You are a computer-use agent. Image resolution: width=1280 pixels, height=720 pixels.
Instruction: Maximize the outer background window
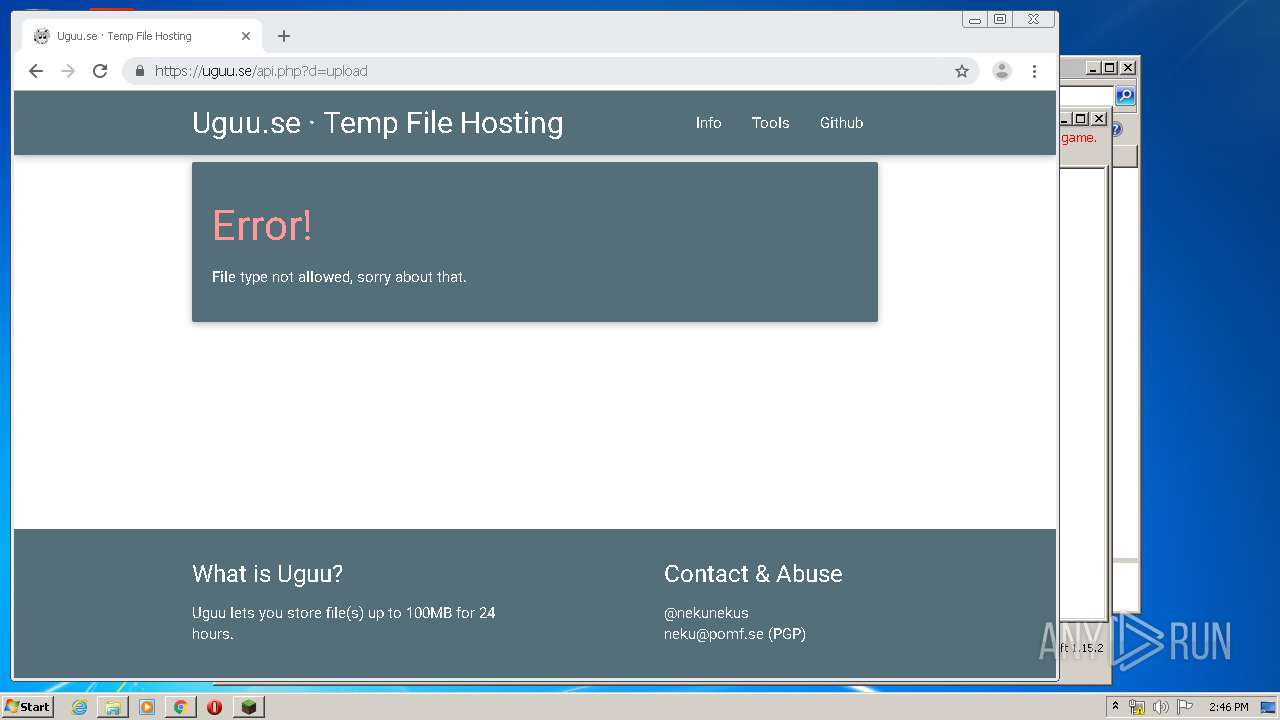pyautogui.click(x=1110, y=68)
